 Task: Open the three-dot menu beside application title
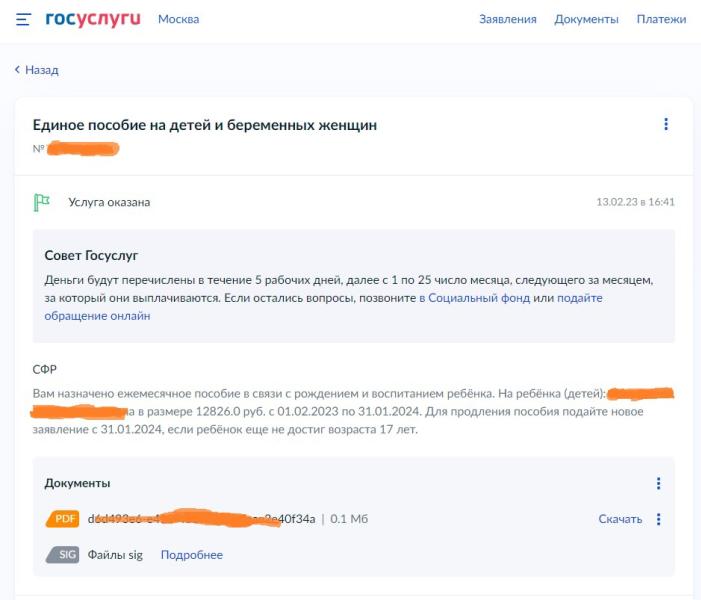(666, 124)
